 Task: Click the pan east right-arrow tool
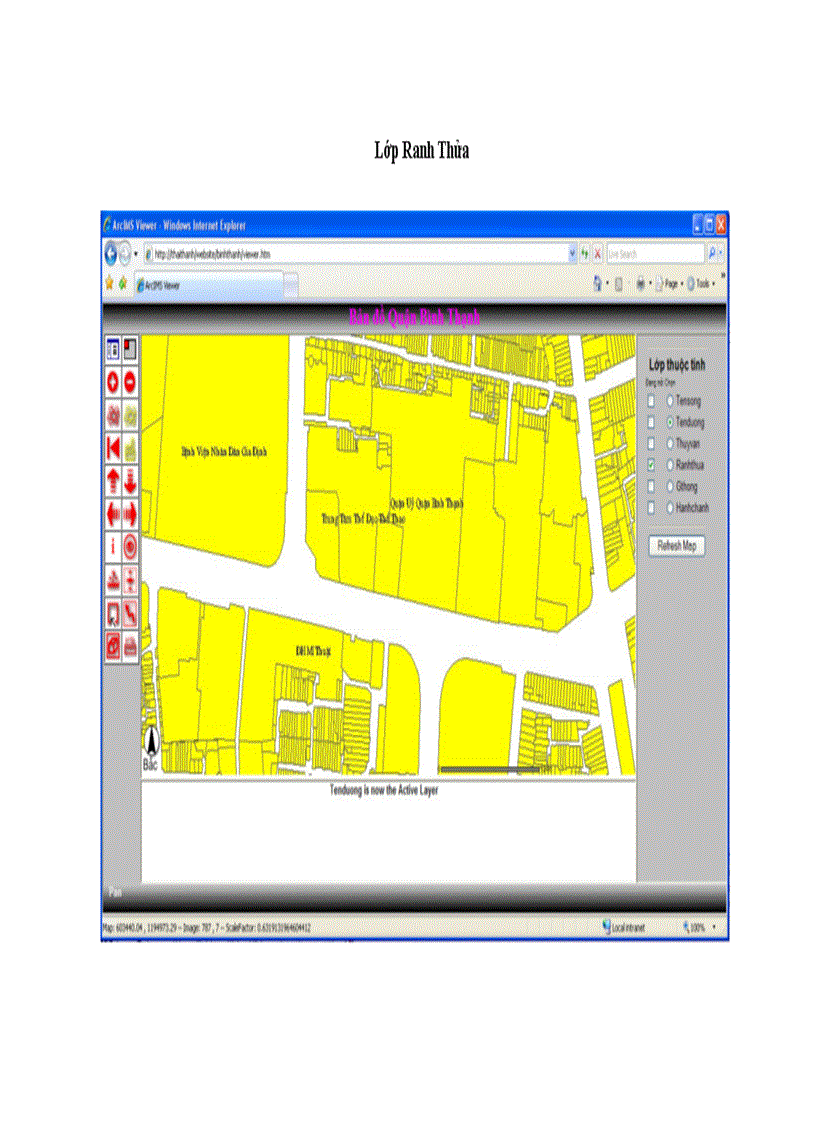131,513
